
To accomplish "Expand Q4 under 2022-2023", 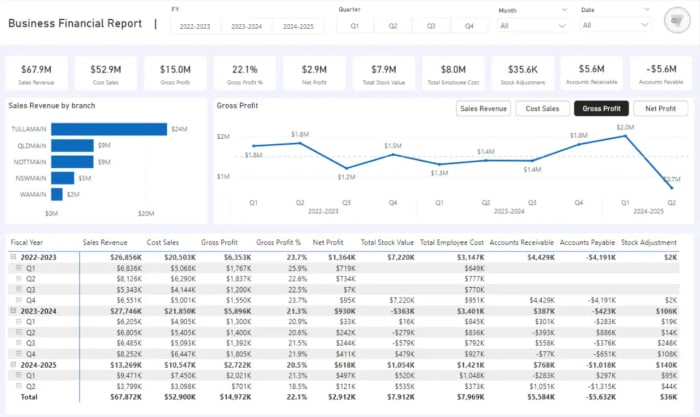I will pyautogui.click(x=19, y=300).
